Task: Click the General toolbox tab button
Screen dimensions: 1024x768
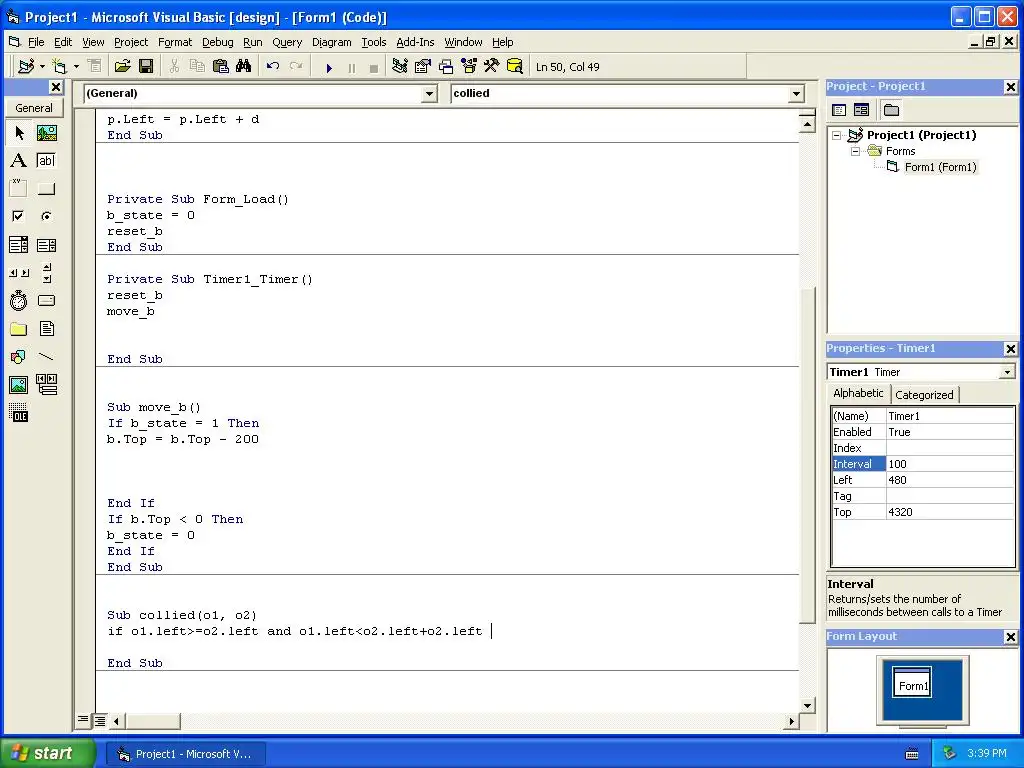Action: [x=34, y=108]
